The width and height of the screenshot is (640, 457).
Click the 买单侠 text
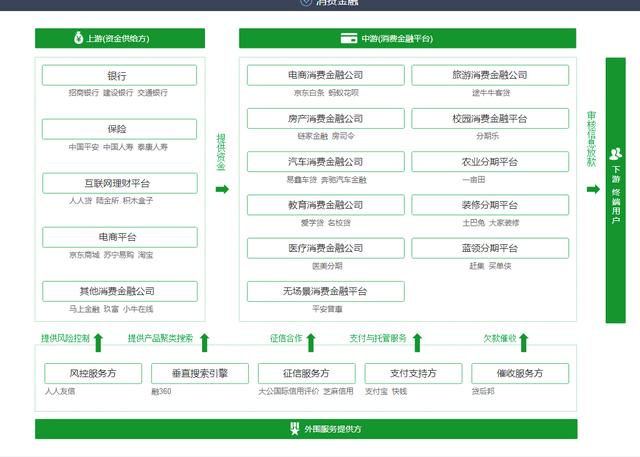tap(500, 266)
